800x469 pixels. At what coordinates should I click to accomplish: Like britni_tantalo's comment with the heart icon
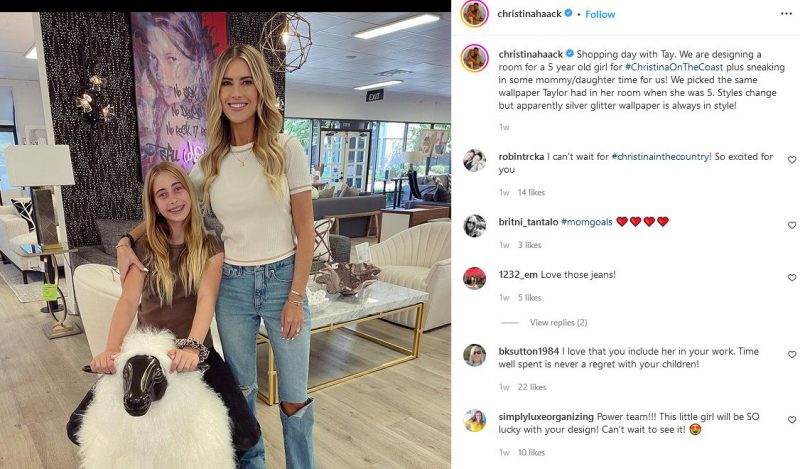[792, 225]
